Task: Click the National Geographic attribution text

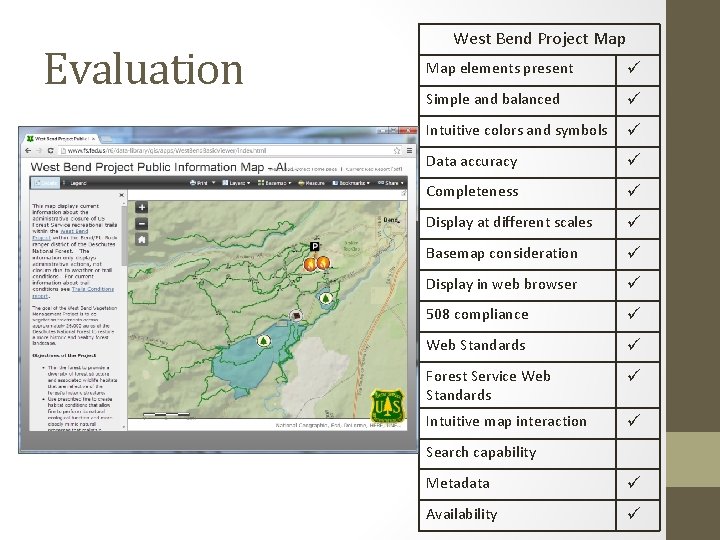Action: (338, 426)
